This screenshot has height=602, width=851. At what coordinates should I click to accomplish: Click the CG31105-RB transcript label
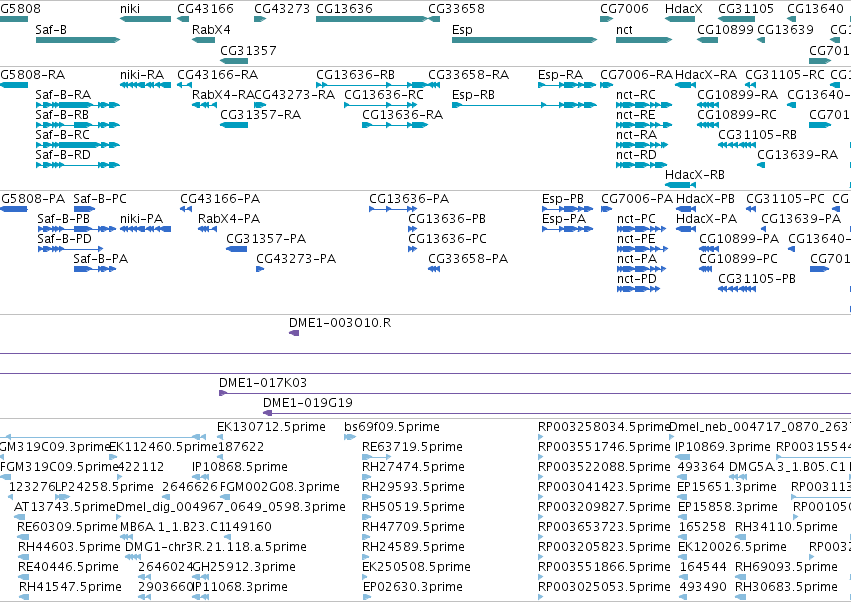(x=757, y=135)
